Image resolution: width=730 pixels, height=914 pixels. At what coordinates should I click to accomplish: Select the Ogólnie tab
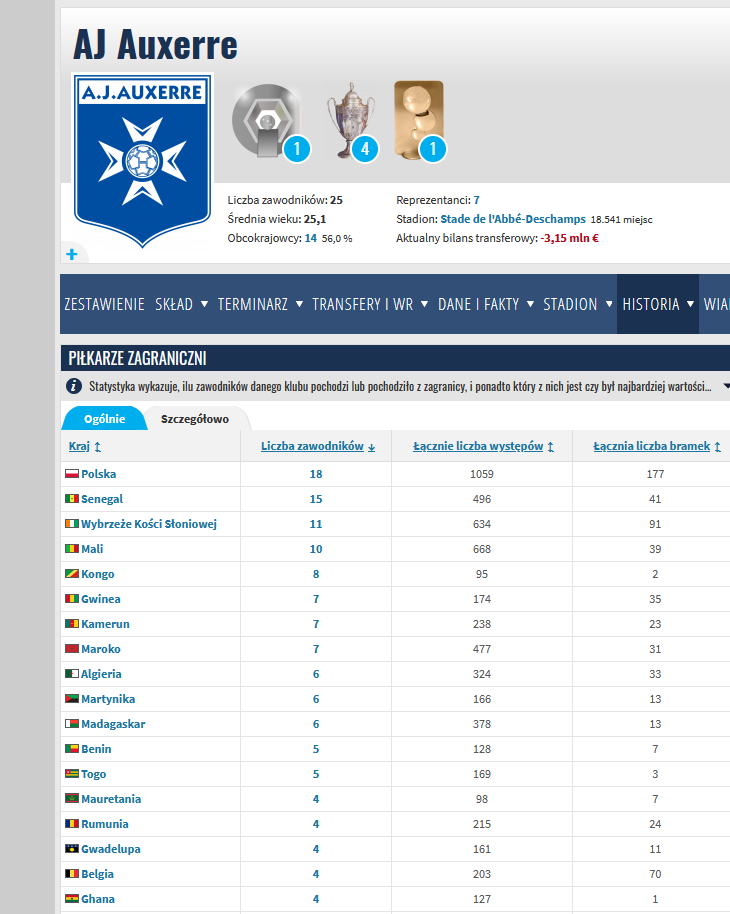(104, 419)
